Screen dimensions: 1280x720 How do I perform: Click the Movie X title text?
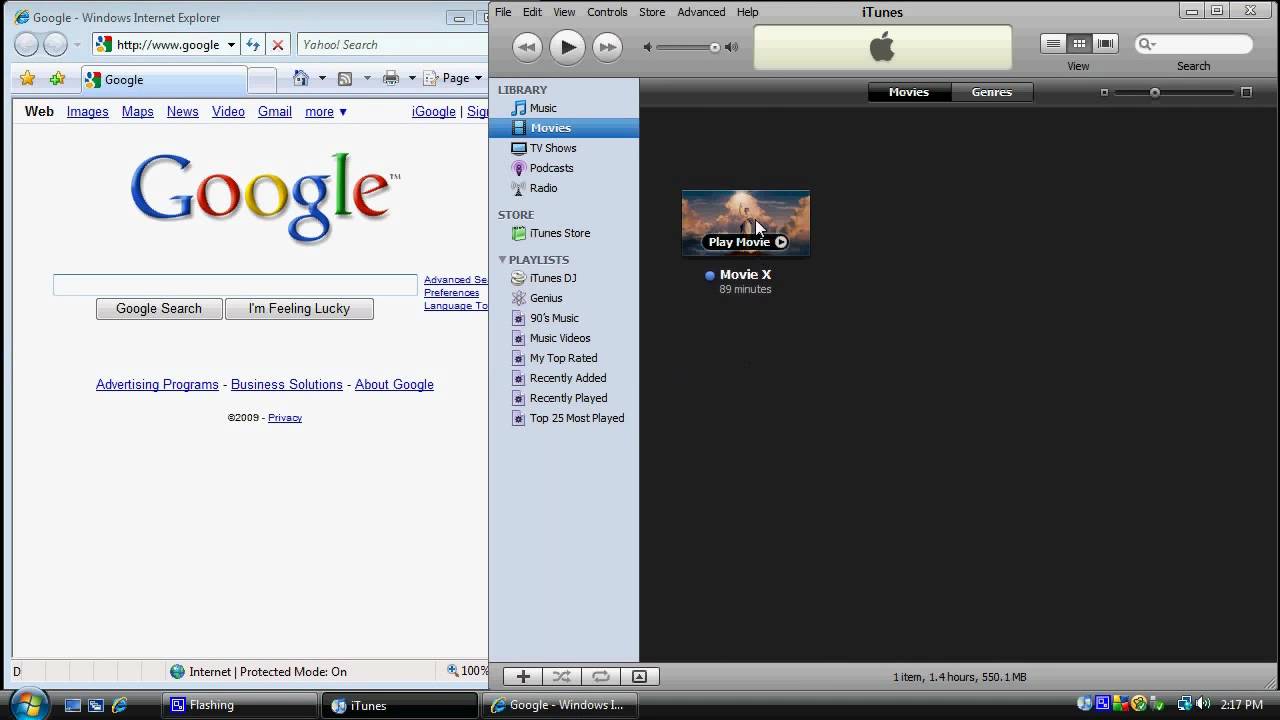tap(745, 275)
